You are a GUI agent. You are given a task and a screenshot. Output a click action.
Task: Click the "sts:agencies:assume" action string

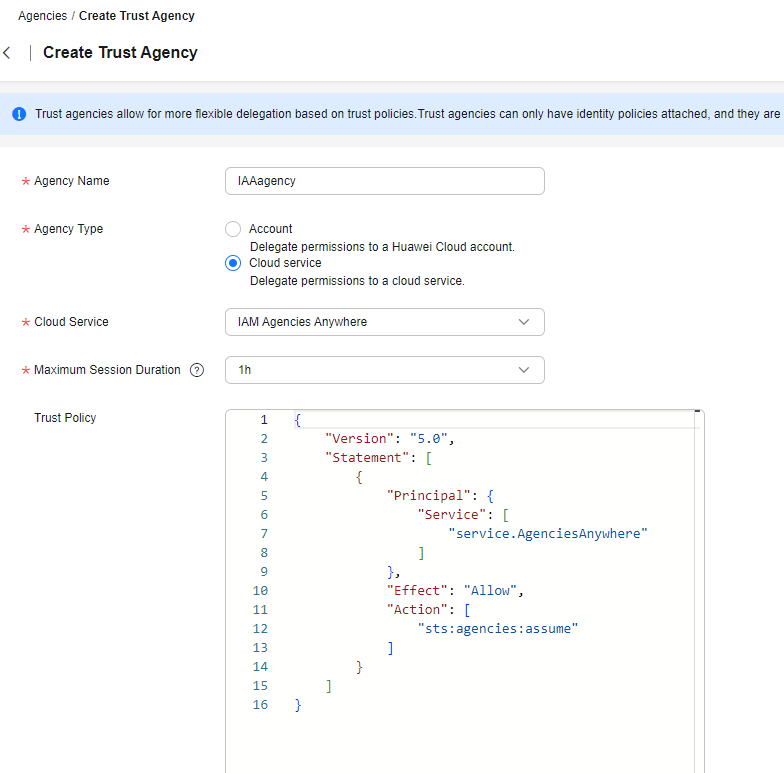[498, 629]
